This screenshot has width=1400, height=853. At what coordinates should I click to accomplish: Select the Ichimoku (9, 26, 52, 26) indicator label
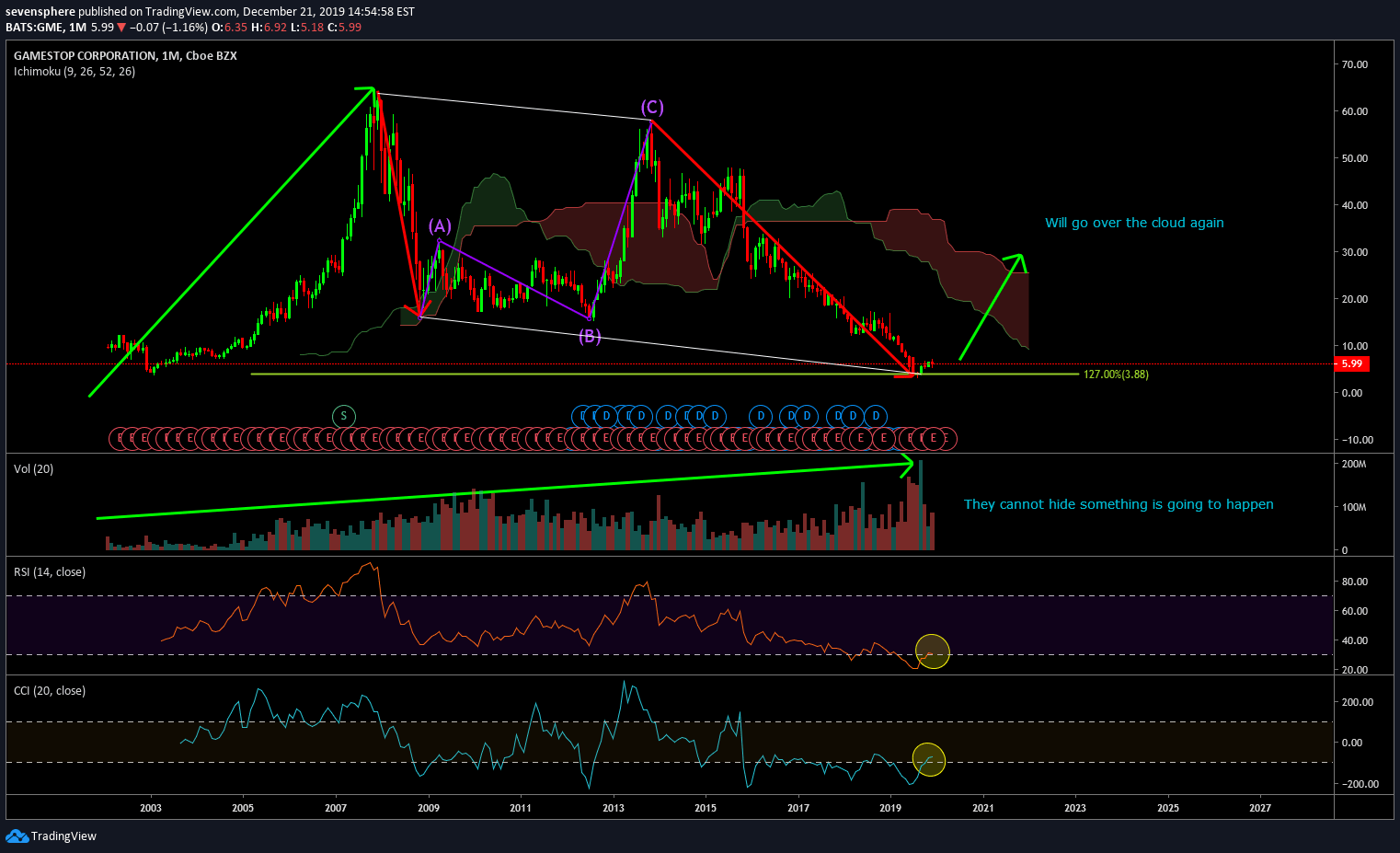[x=75, y=72]
